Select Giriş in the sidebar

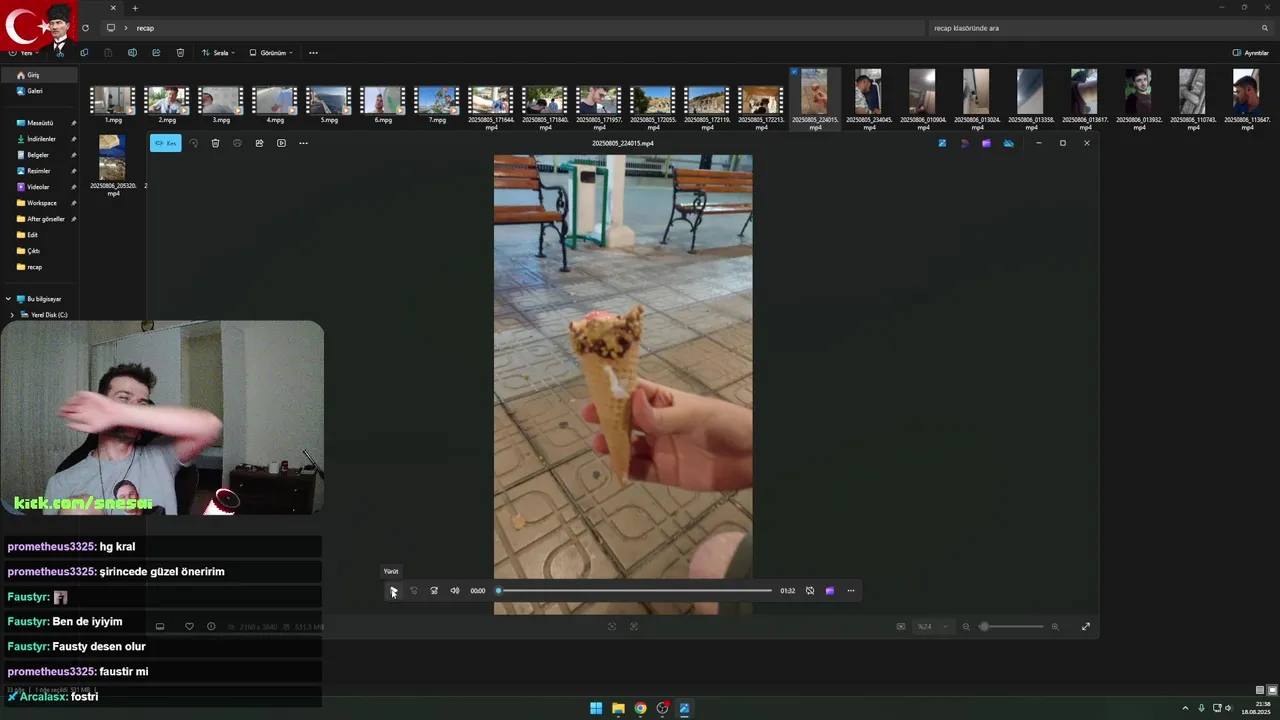pos(40,75)
